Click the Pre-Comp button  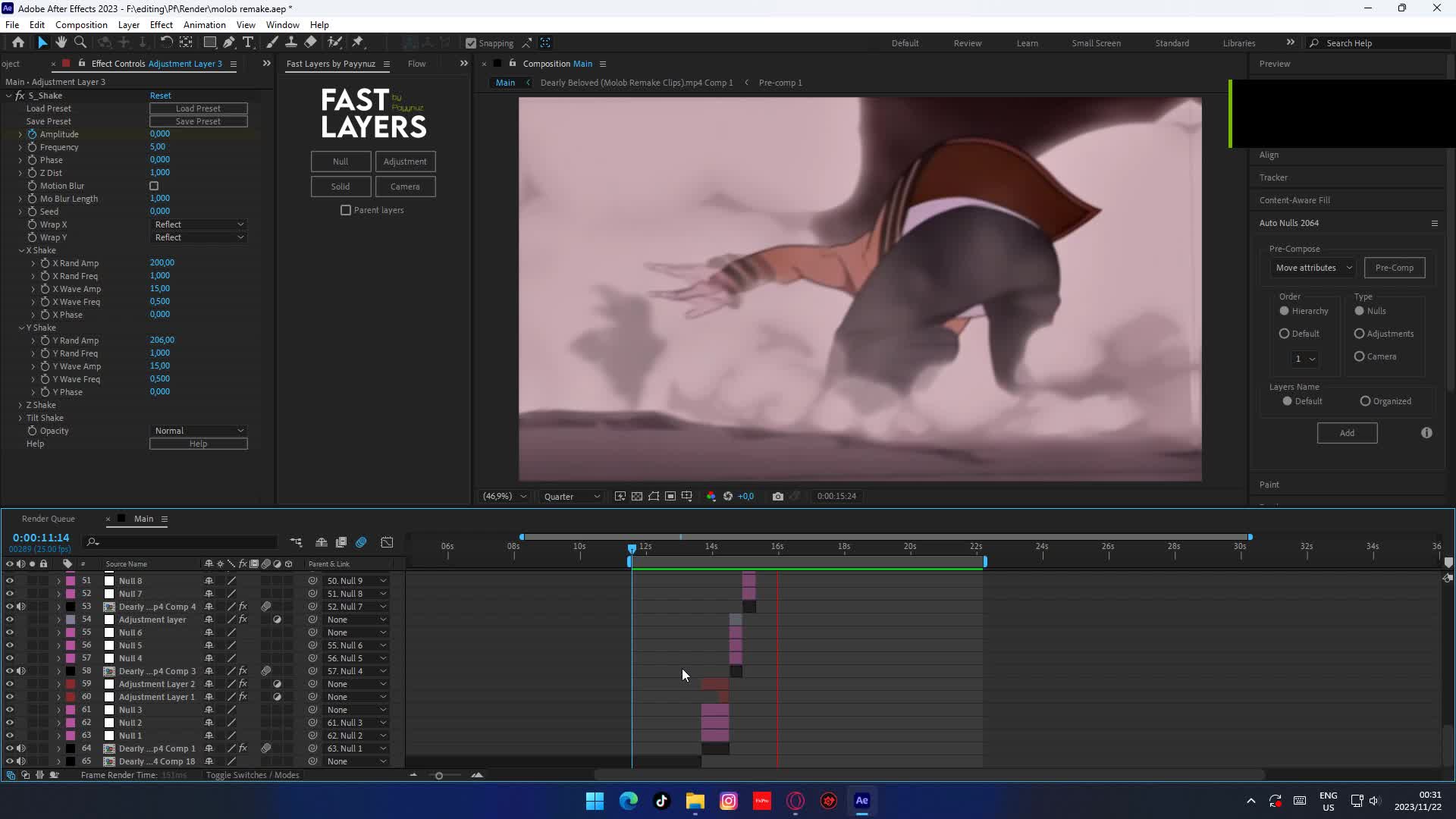(x=1395, y=268)
